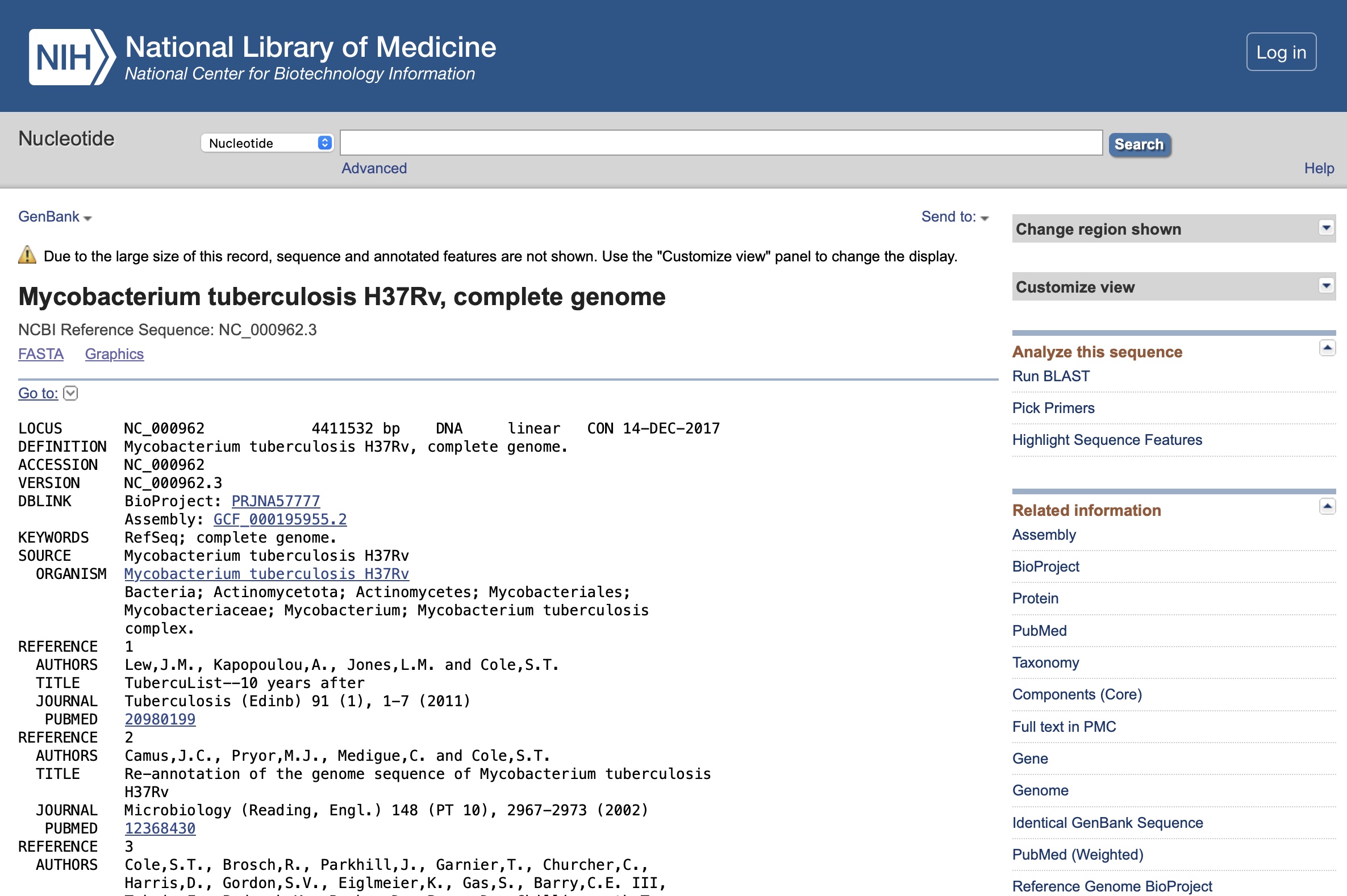
Task: Open PubMed reference 20980199
Action: 160,719
